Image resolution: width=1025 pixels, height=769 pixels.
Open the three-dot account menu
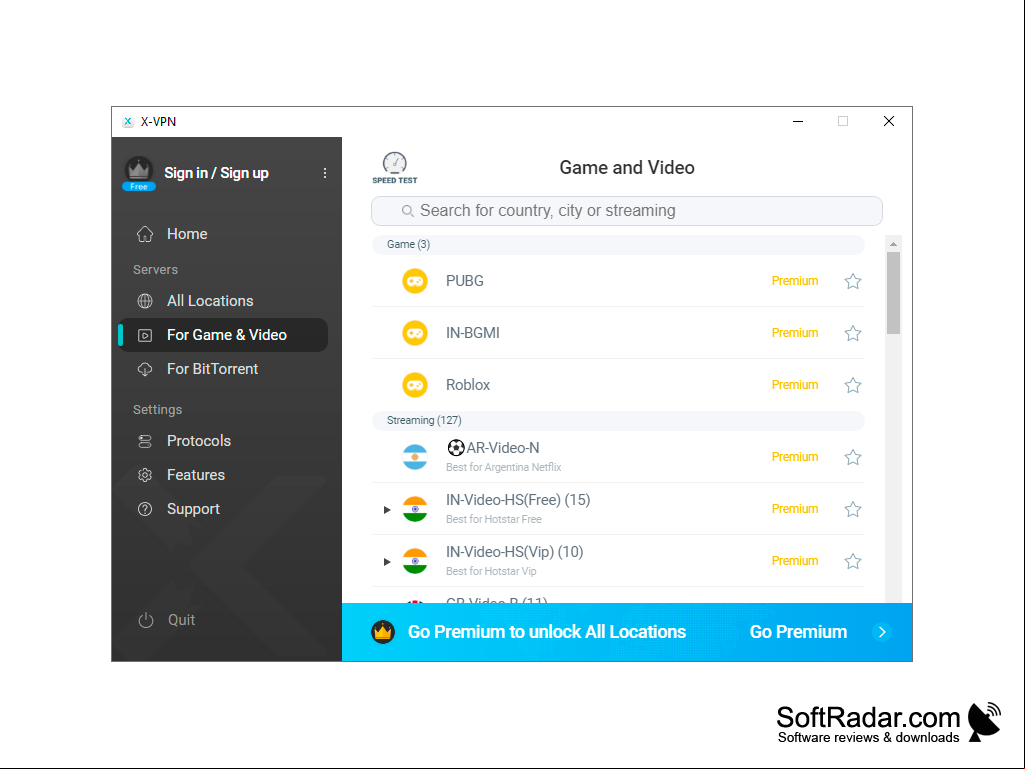point(325,173)
